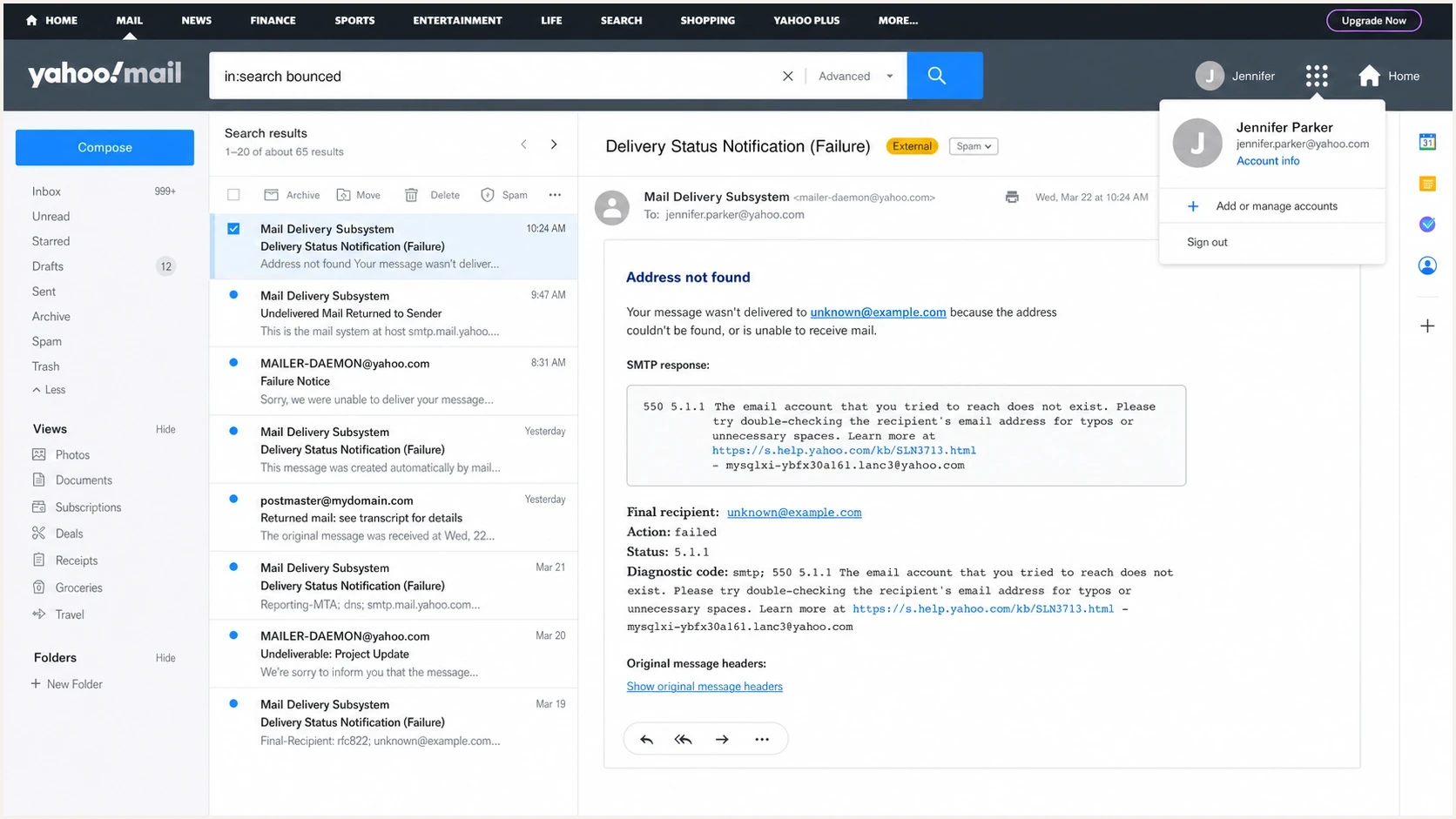Print the open message
The image size is (1456, 819).
1012,198
